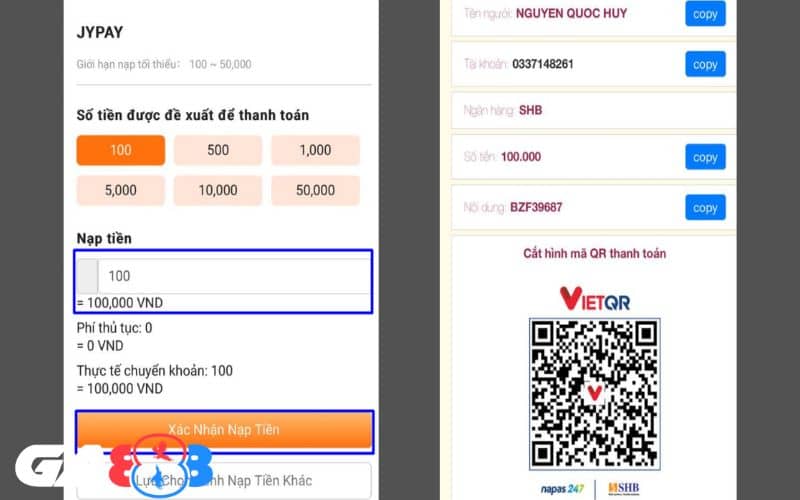Copy the name NGUYEN QUOC HUY
This screenshot has width=800, height=500.
tap(705, 14)
